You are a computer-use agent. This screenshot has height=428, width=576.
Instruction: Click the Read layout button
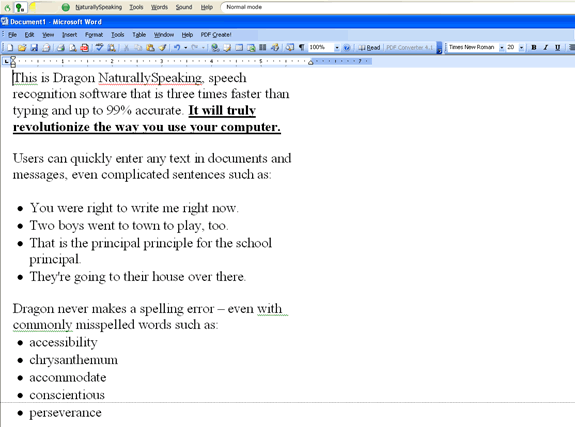pos(370,47)
